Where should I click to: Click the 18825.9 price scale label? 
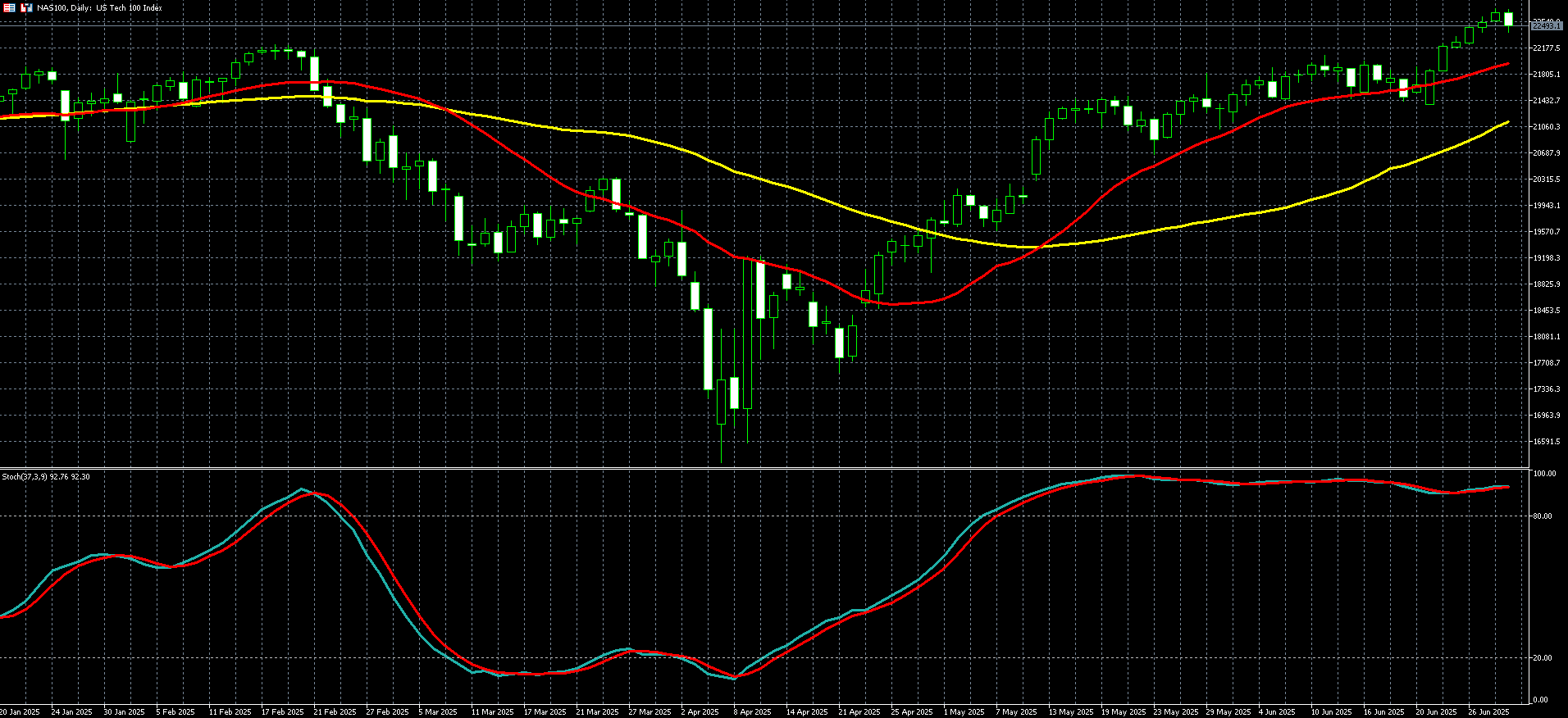[1546, 284]
